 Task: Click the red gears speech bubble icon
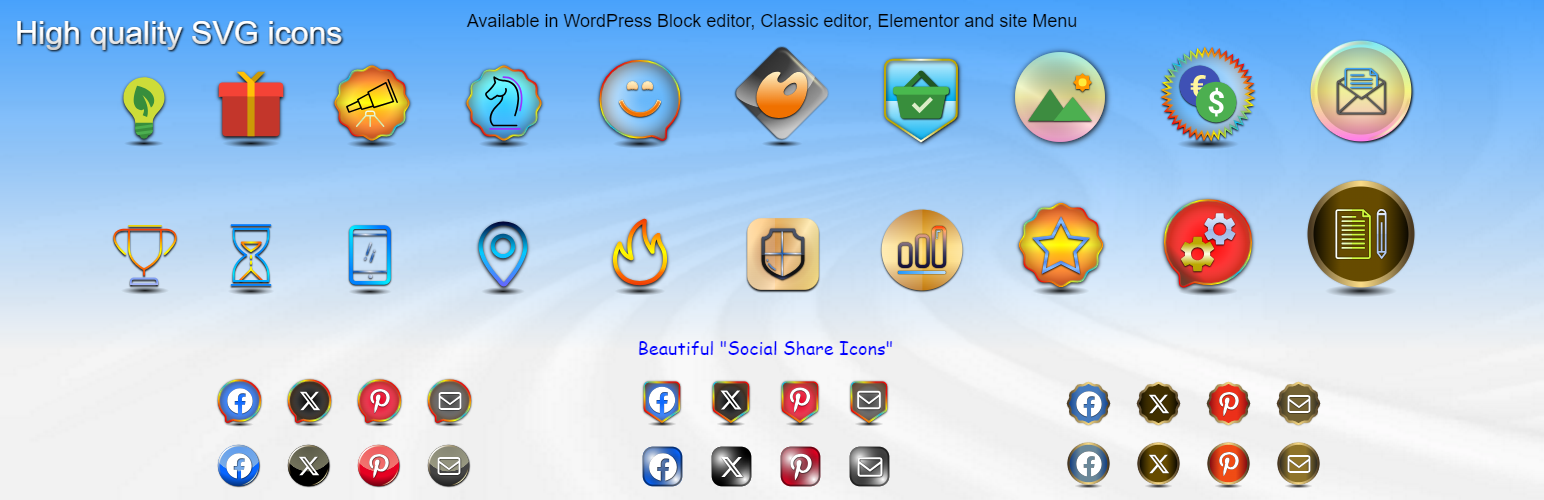click(1208, 244)
